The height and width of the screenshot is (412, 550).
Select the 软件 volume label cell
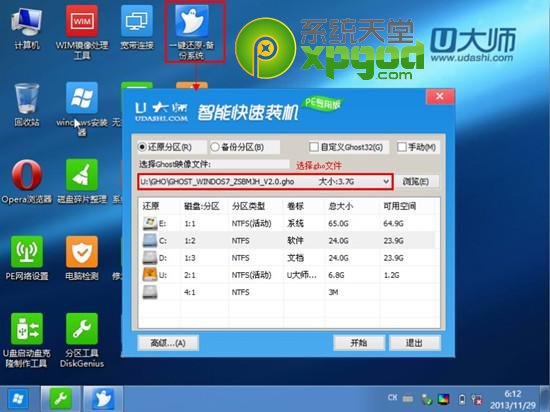click(x=295, y=241)
